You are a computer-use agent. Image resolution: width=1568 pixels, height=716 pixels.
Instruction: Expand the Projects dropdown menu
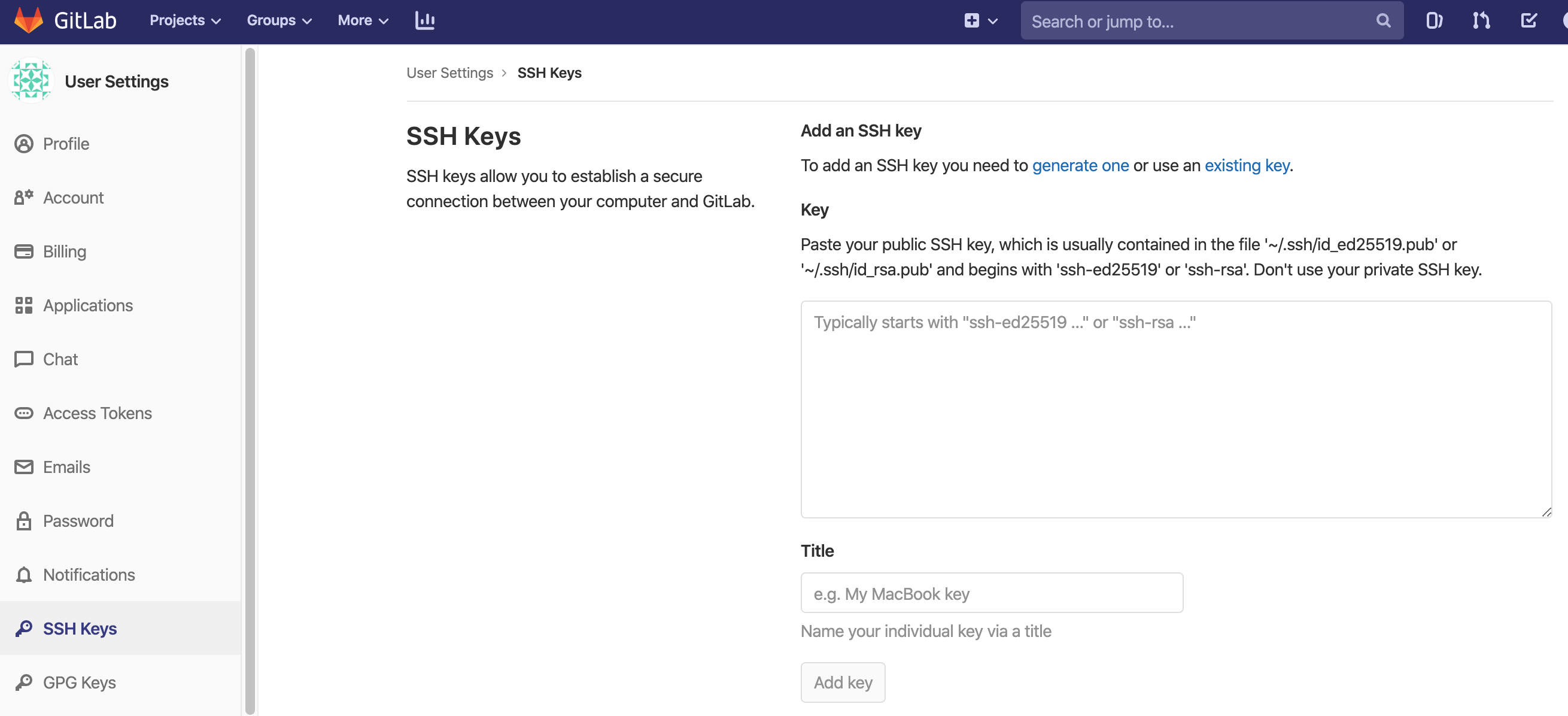coord(185,20)
